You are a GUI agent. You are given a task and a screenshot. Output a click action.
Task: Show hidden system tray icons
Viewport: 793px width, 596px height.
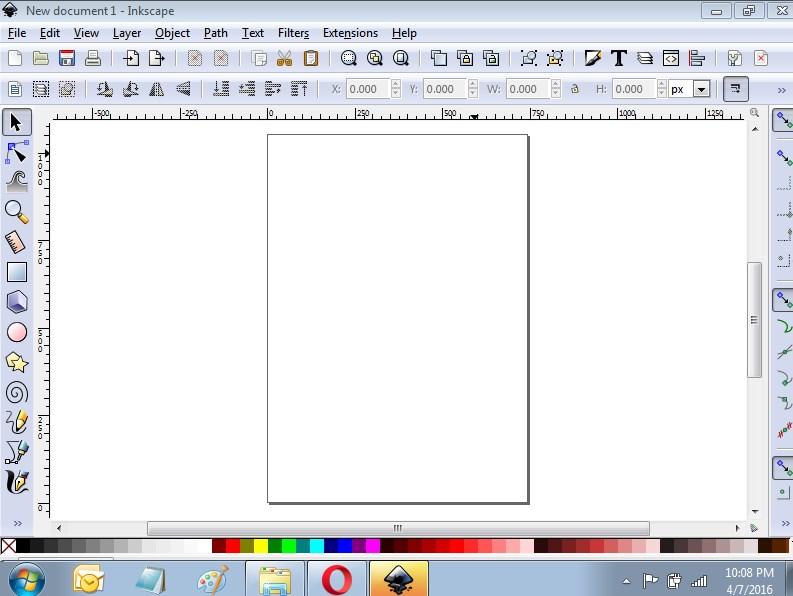[x=626, y=581]
